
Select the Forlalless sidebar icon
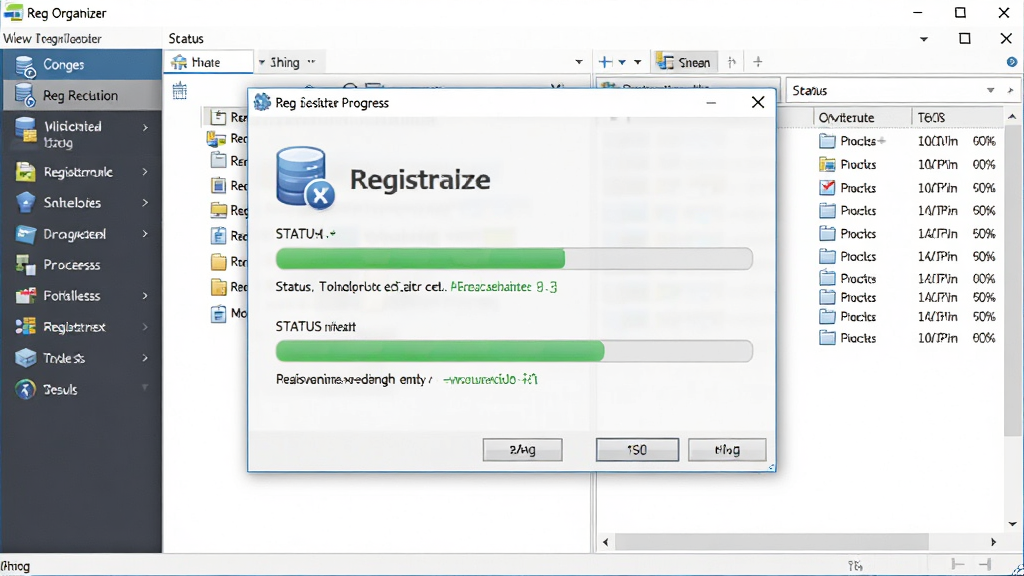pos(25,296)
